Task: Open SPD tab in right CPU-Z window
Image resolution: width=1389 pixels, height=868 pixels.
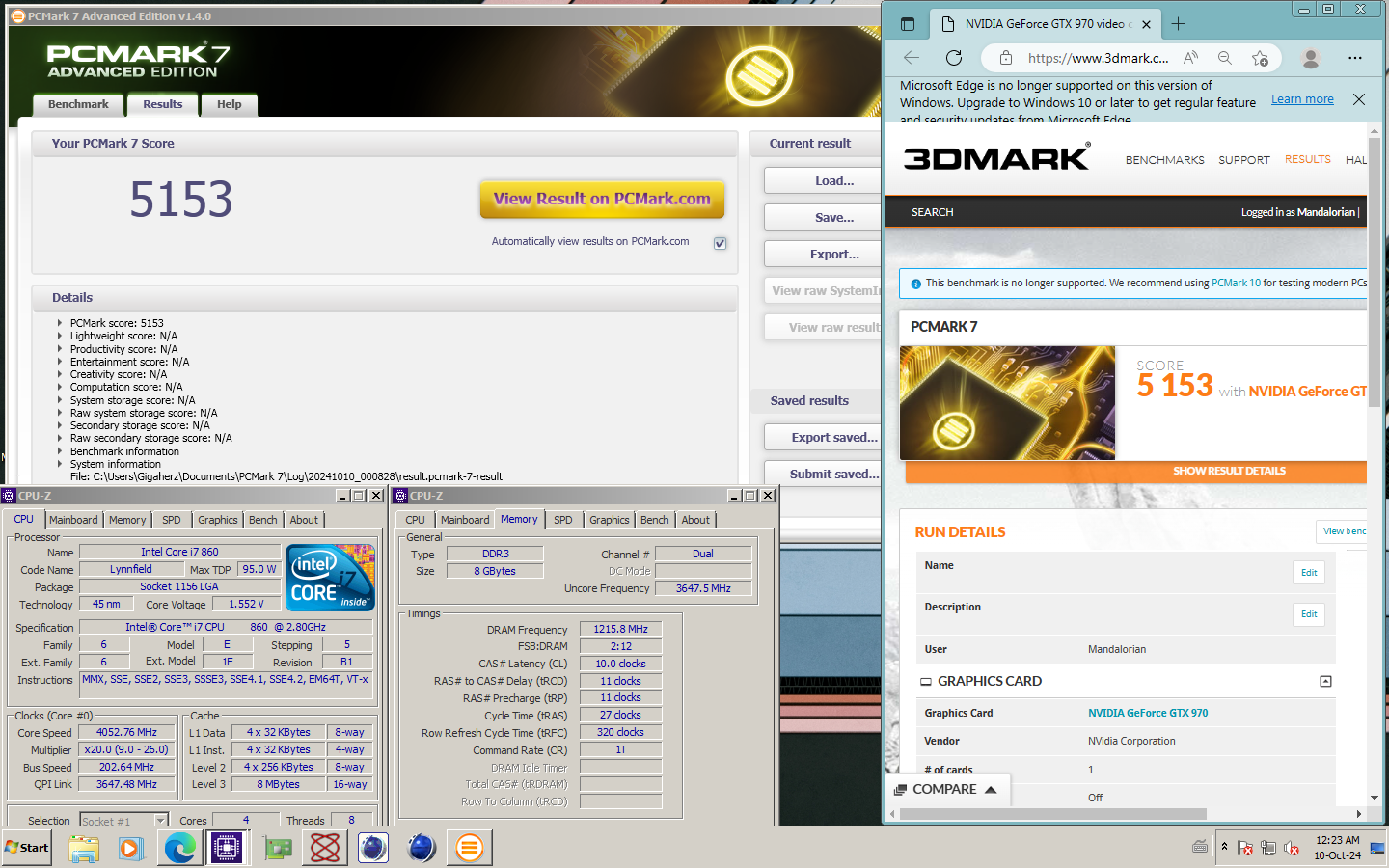Action: click(x=563, y=520)
